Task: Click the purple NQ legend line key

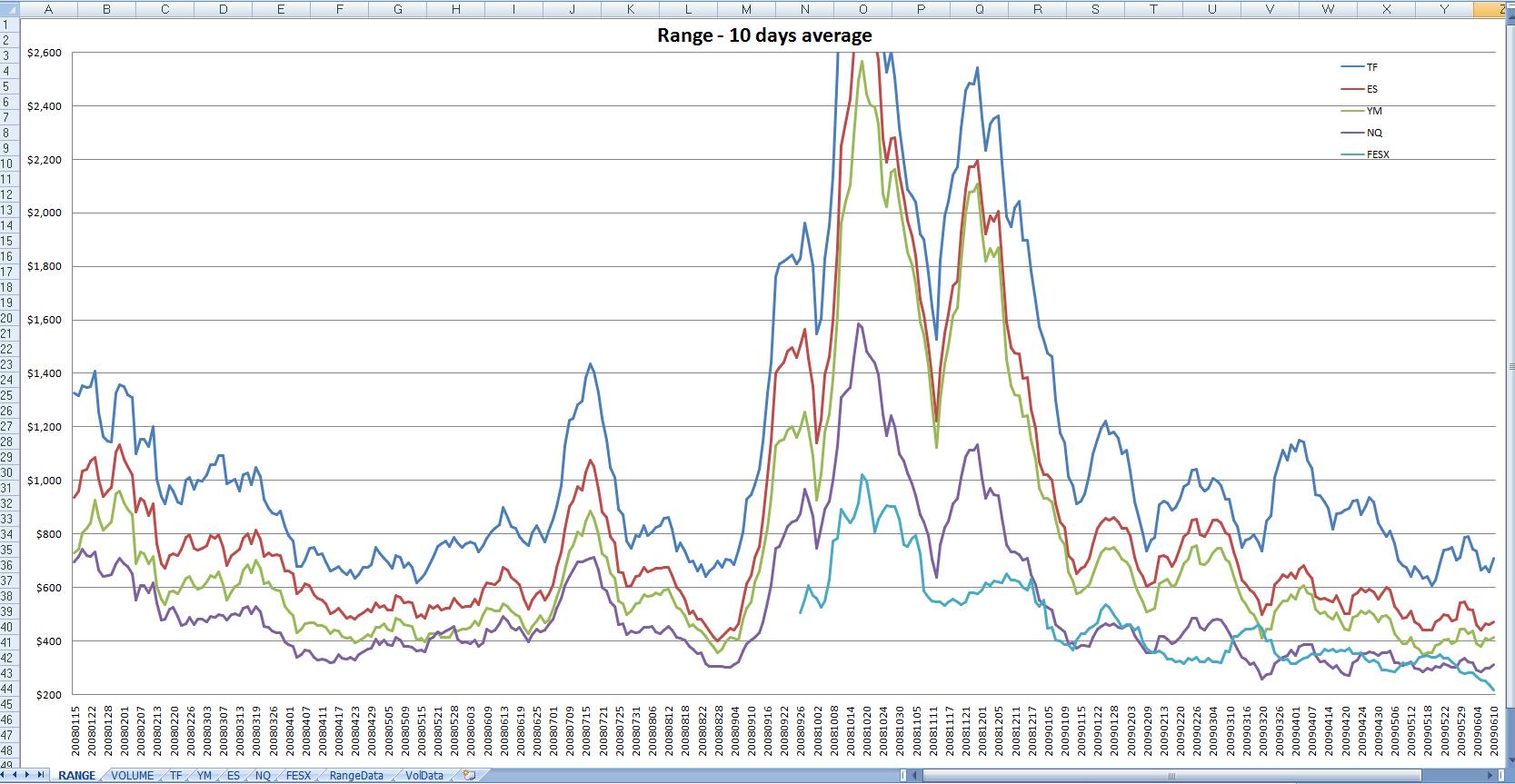Action: point(1351,133)
